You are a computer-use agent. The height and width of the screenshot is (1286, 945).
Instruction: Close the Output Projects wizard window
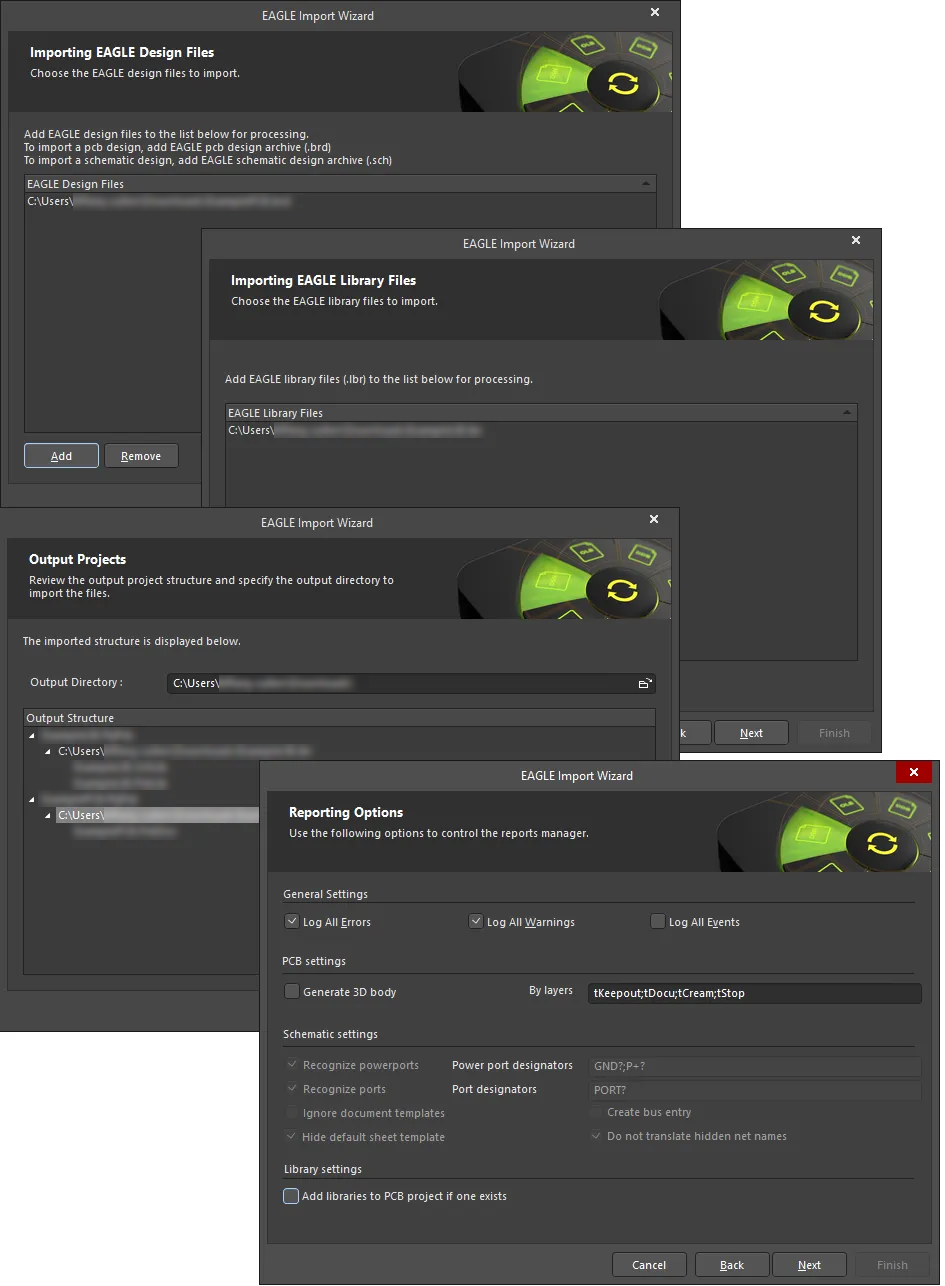pyautogui.click(x=654, y=520)
